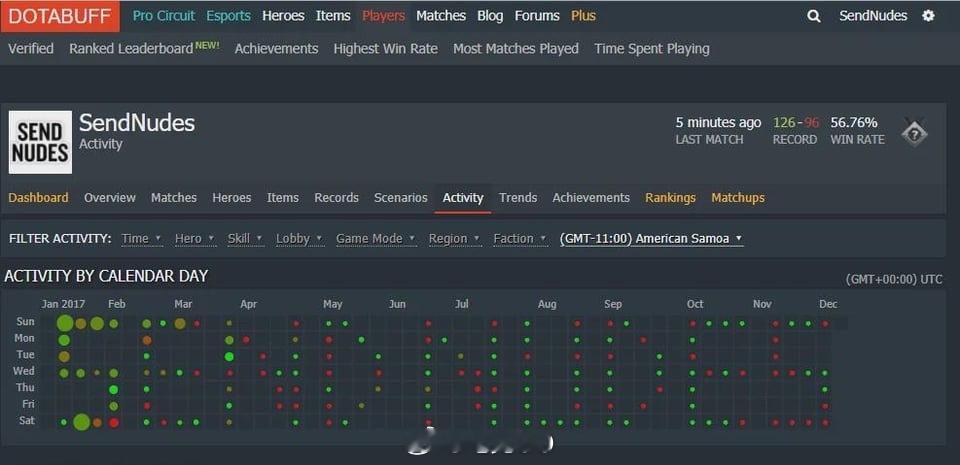Click the SendNudes profile name heading
The image size is (960, 465).
137,123
